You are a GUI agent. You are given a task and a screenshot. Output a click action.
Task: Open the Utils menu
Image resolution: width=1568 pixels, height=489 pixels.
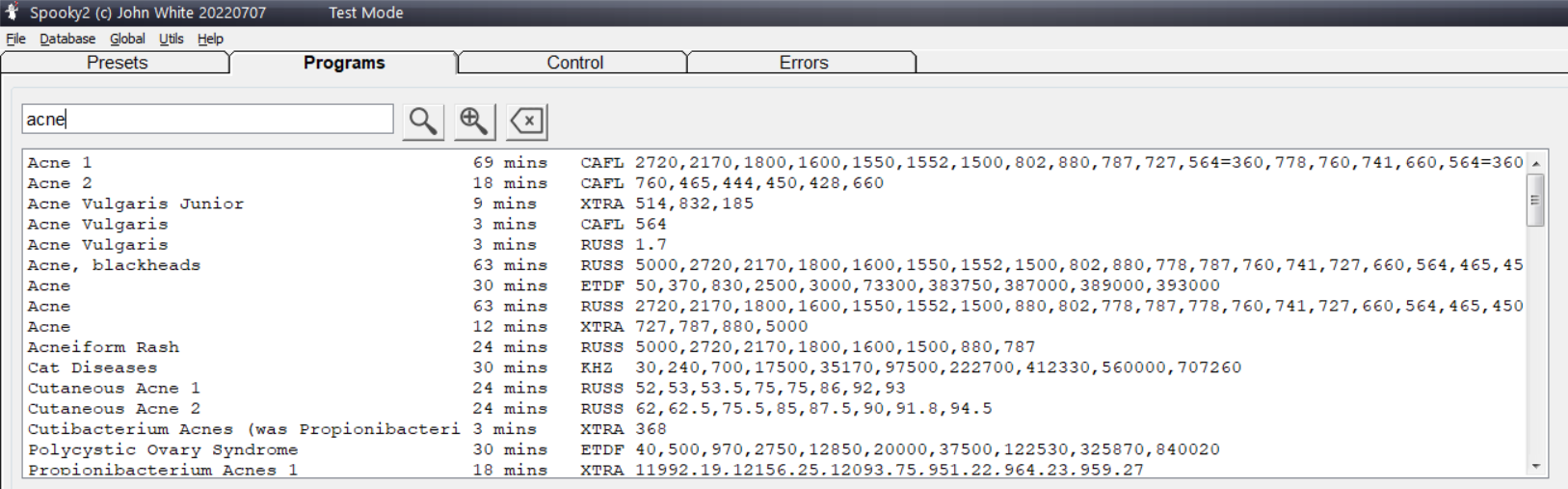pyautogui.click(x=172, y=39)
